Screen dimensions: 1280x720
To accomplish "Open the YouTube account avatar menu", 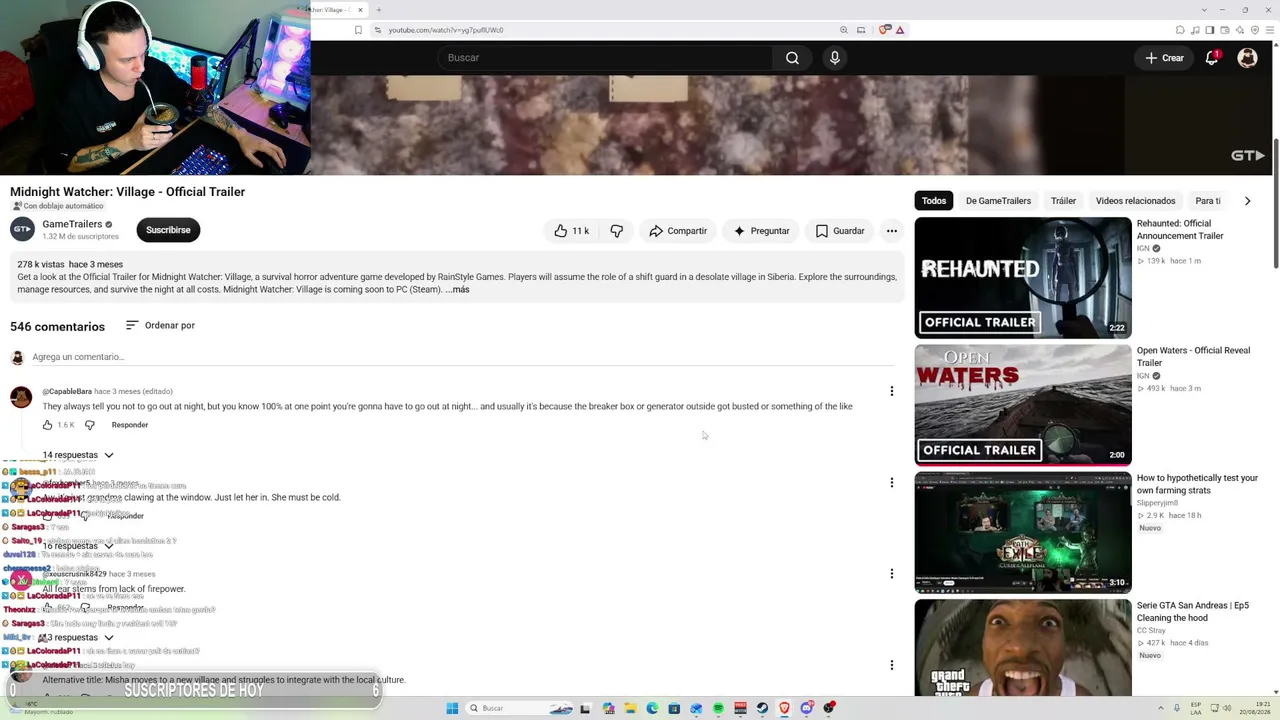I will (x=1247, y=58).
